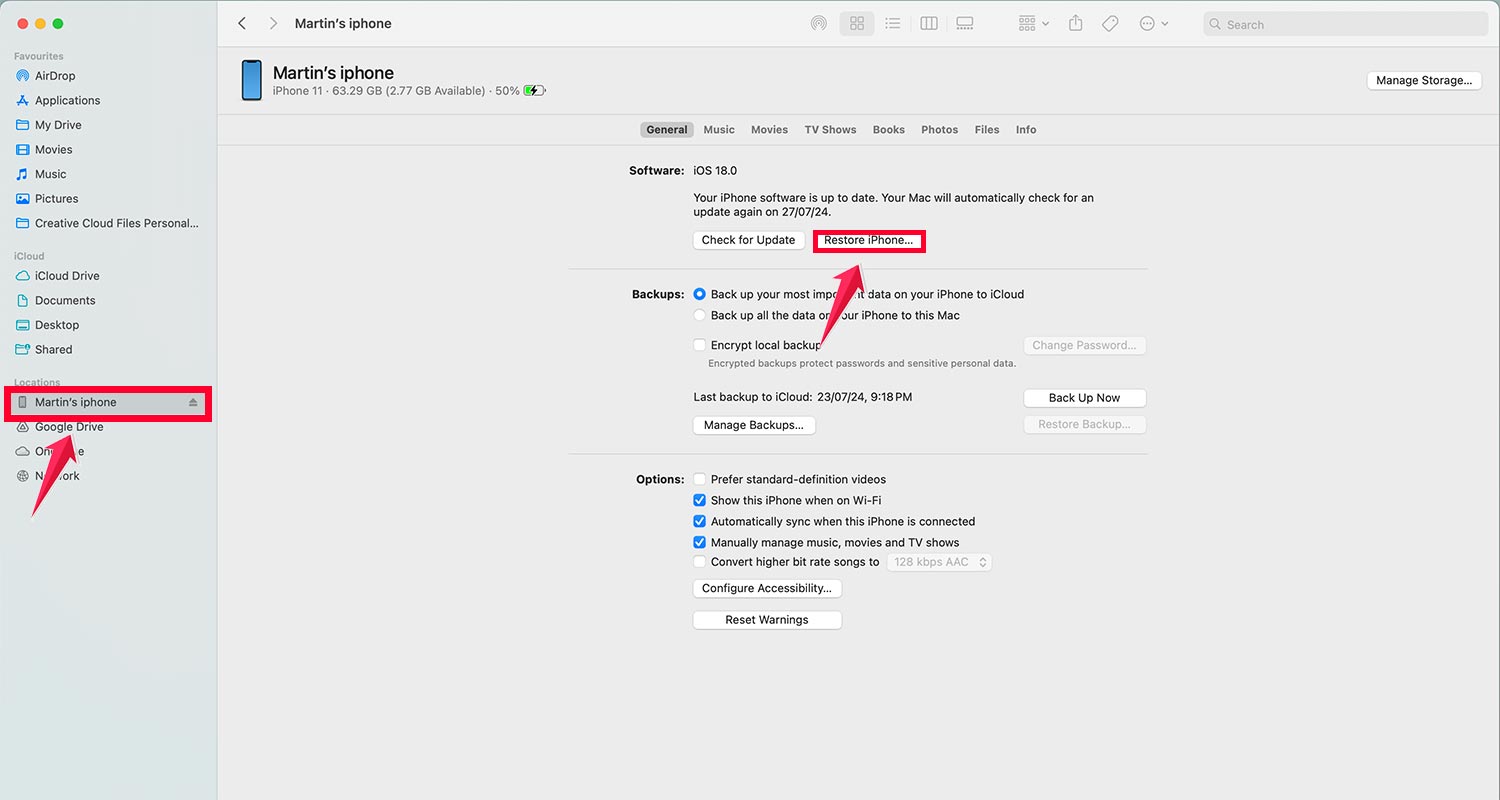Select the column view icon
The image size is (1500, 800).
coord(928,23)
